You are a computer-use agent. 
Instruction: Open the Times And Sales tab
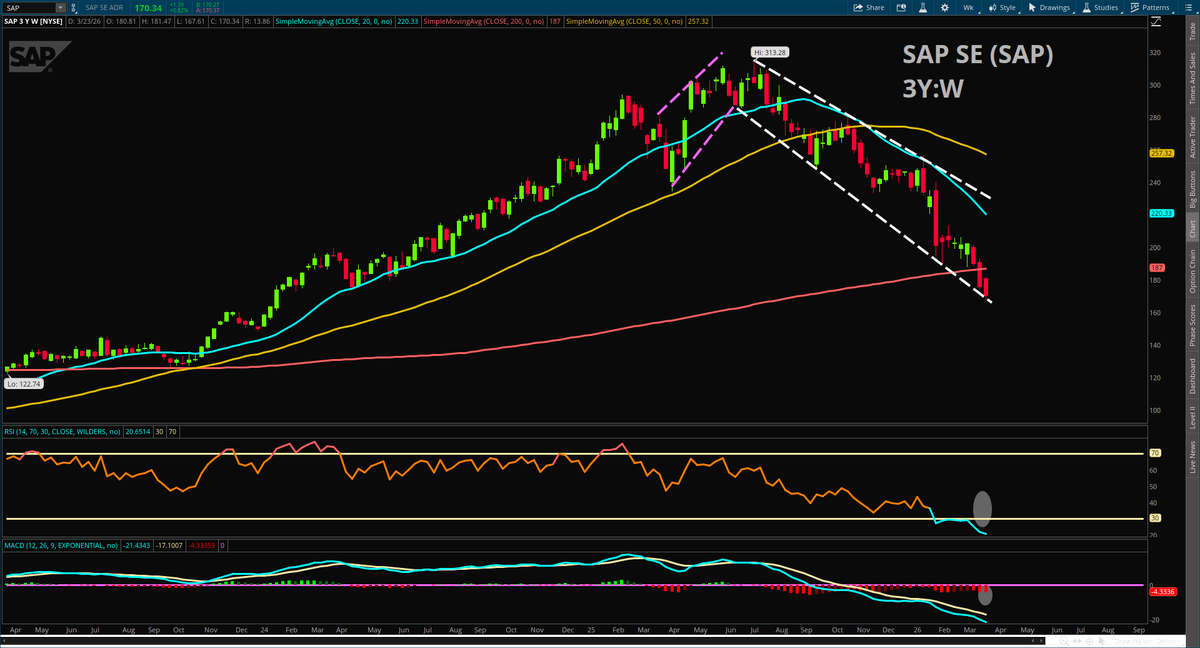(x=1191, y=78)
